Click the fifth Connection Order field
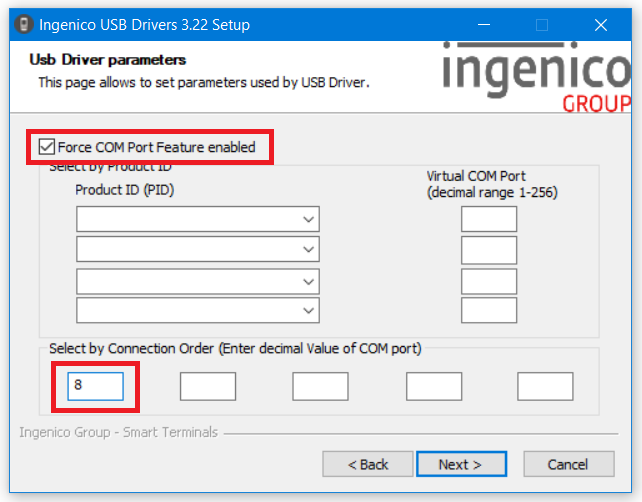Image resolution: width=642 pixels, height=502 pixels. point(545,386)
